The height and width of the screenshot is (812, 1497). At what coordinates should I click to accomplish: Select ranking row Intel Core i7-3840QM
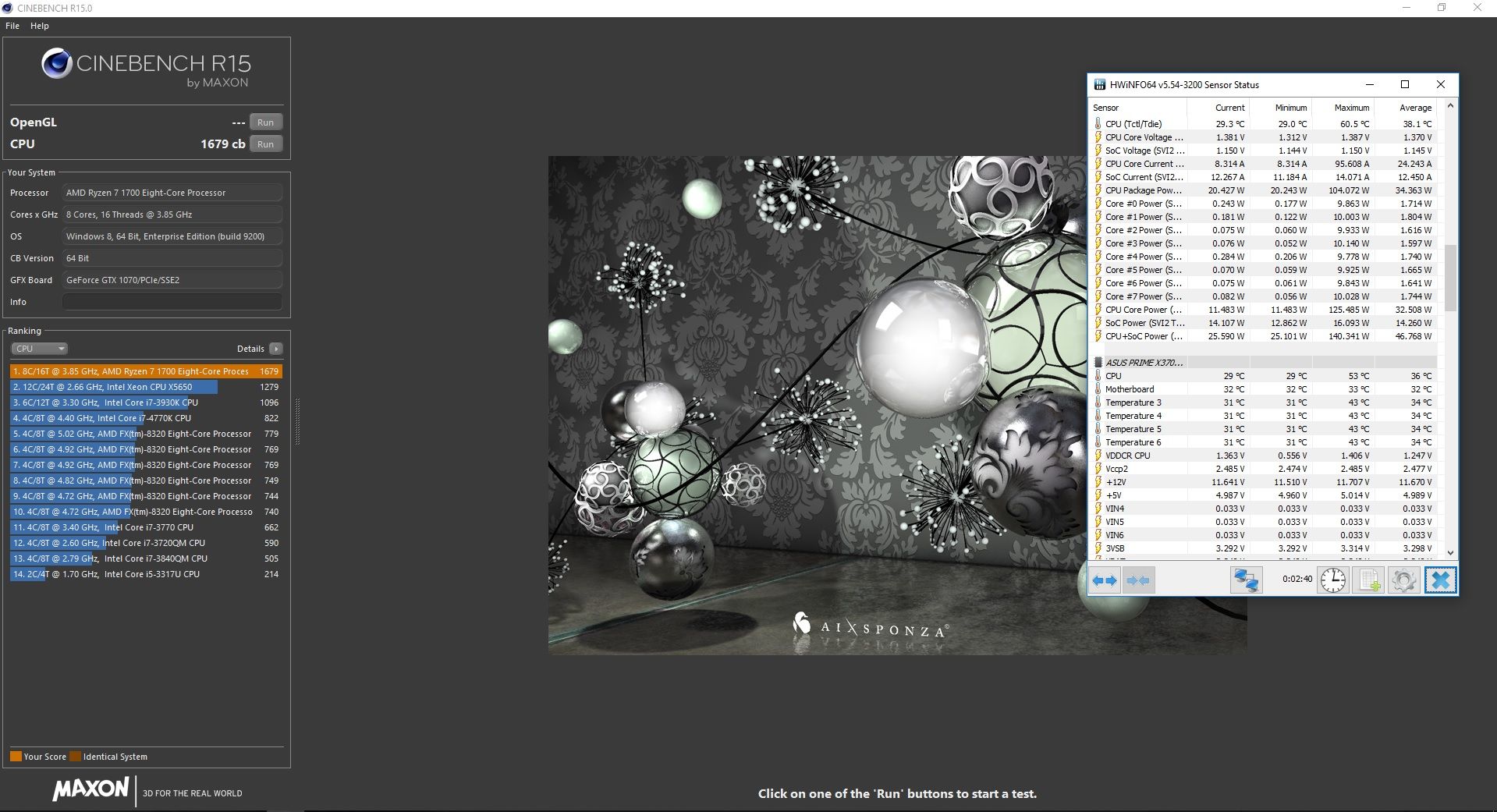tap(146, 558)
